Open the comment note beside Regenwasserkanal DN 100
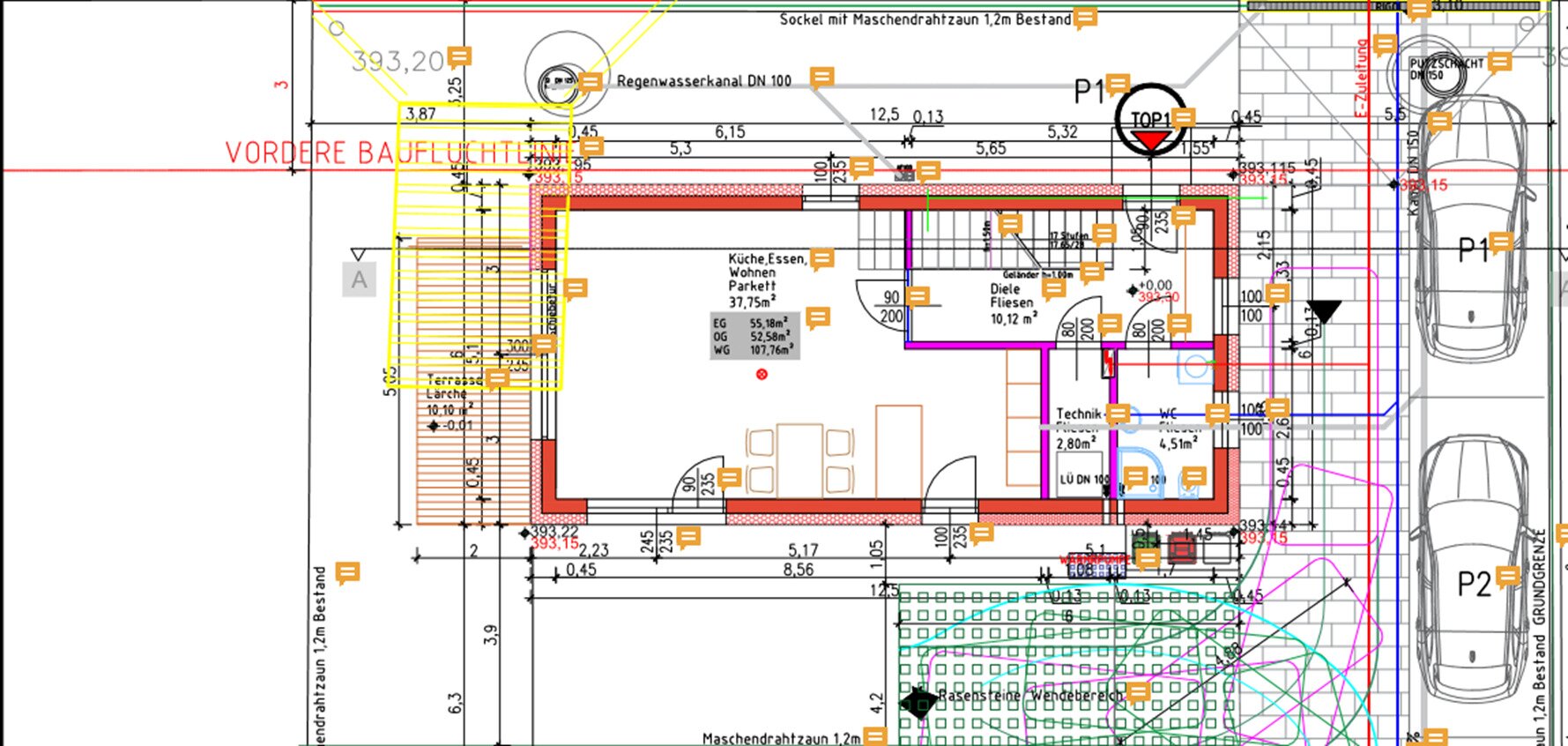 pyautogui.click(x=821, y=78)
